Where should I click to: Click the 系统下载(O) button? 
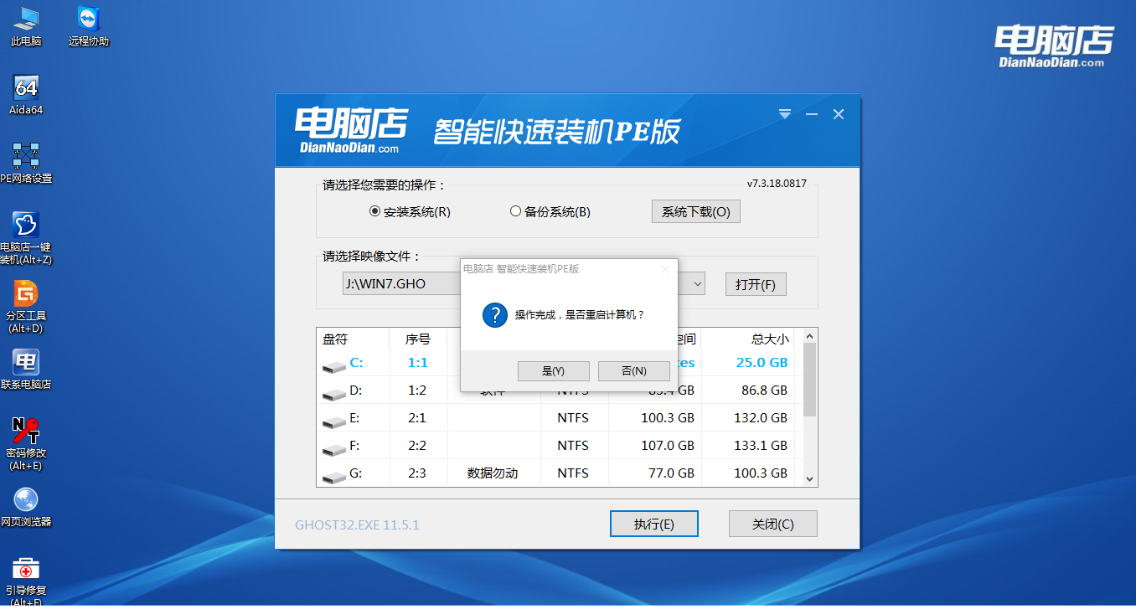coord(695,211)
